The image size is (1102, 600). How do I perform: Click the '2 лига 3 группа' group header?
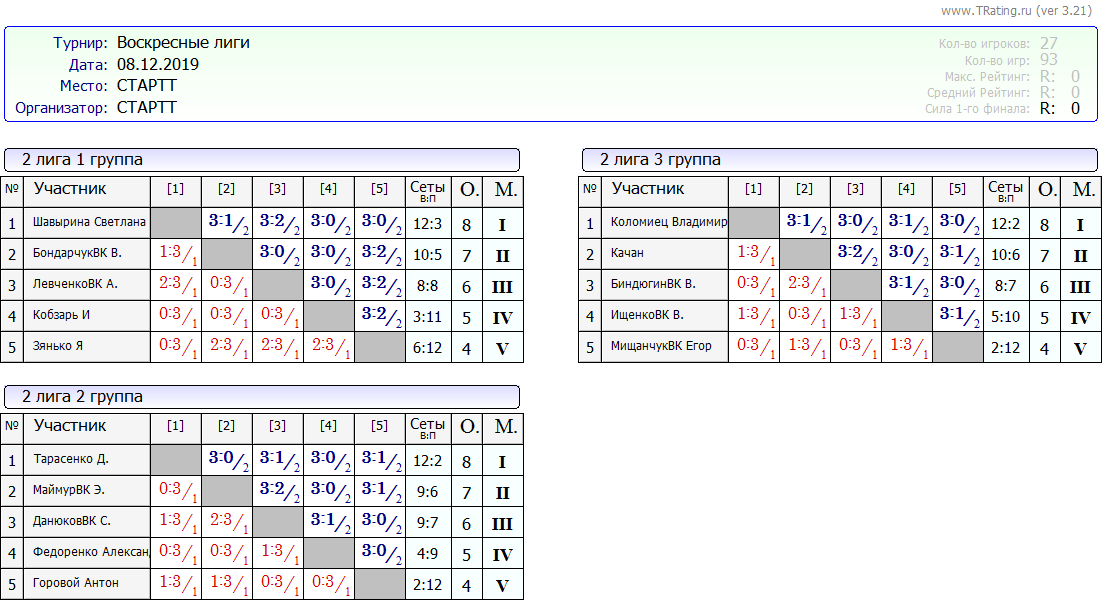[840, 160]
